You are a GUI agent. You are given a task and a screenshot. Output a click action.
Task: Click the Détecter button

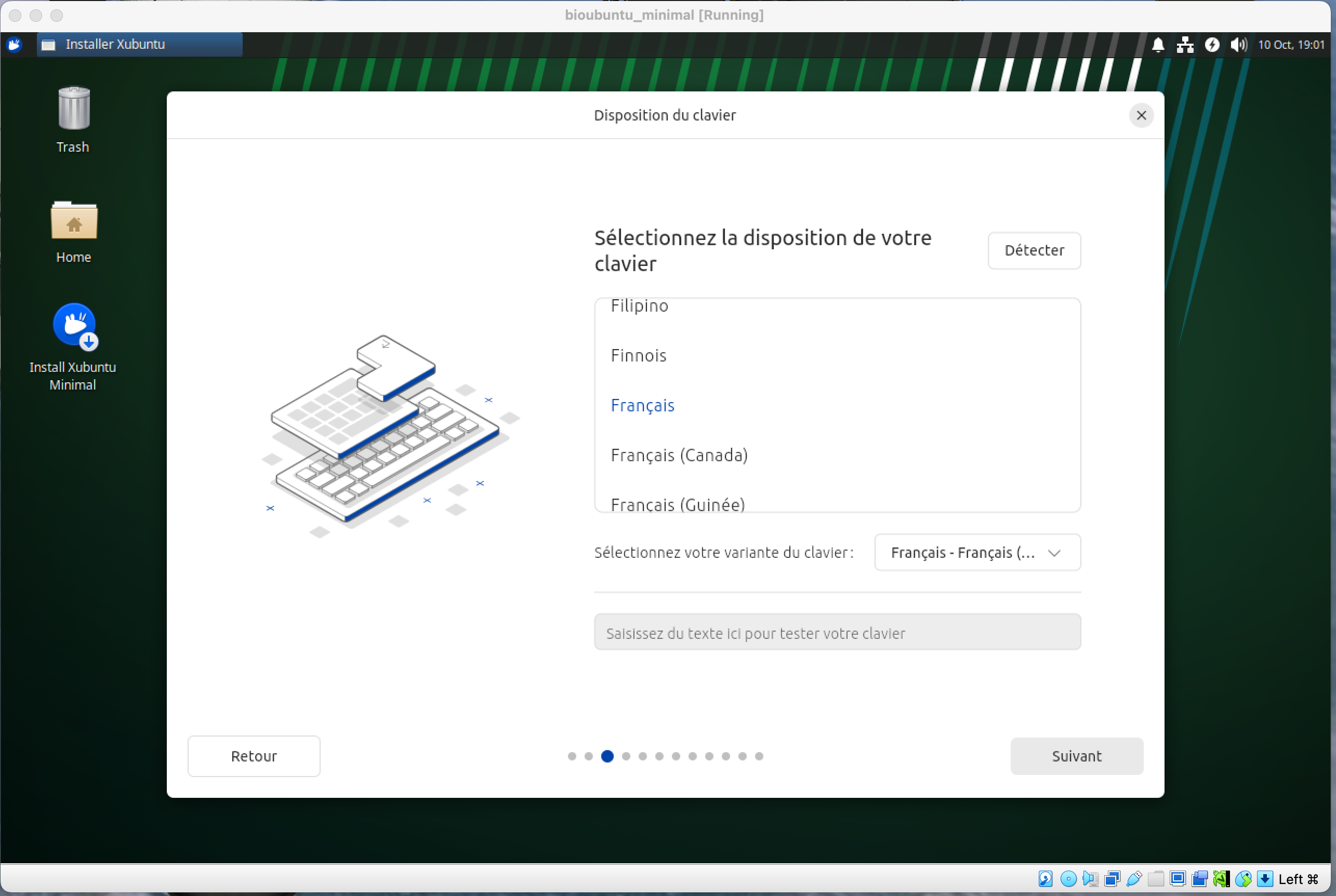[1034, 250]
